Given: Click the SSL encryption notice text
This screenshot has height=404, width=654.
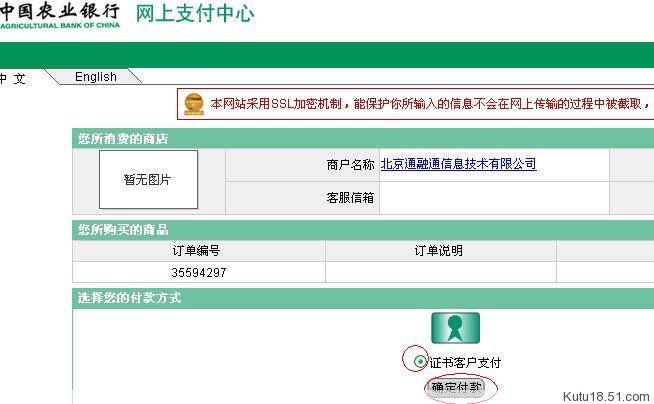Looking at the screenshot, I should pos(430,103).
